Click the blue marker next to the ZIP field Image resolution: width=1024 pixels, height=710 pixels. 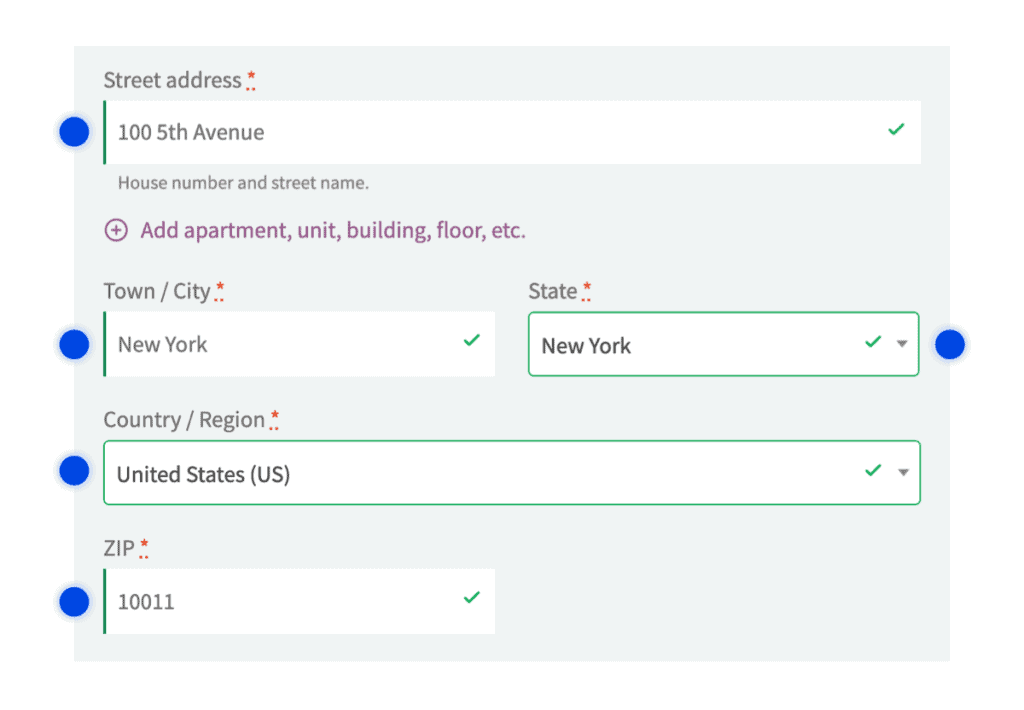(74, 601)
